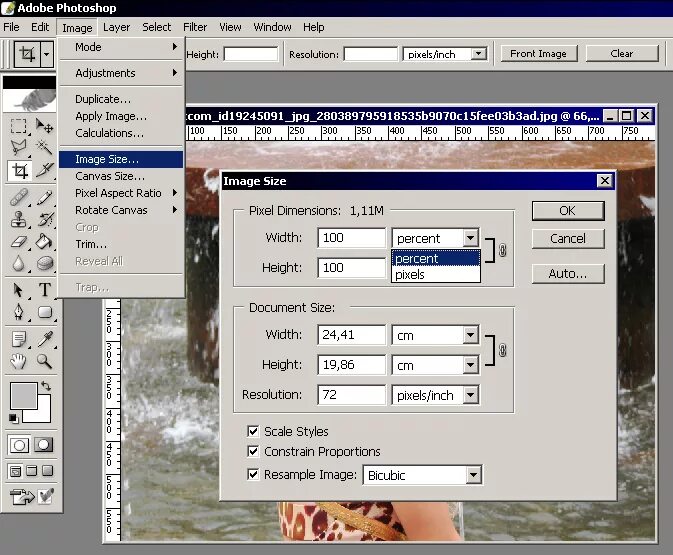This screenshot has height=555, width=673.
Task: Expand the Rotate Canvas submenu
Action: click(x=121, y=210)
